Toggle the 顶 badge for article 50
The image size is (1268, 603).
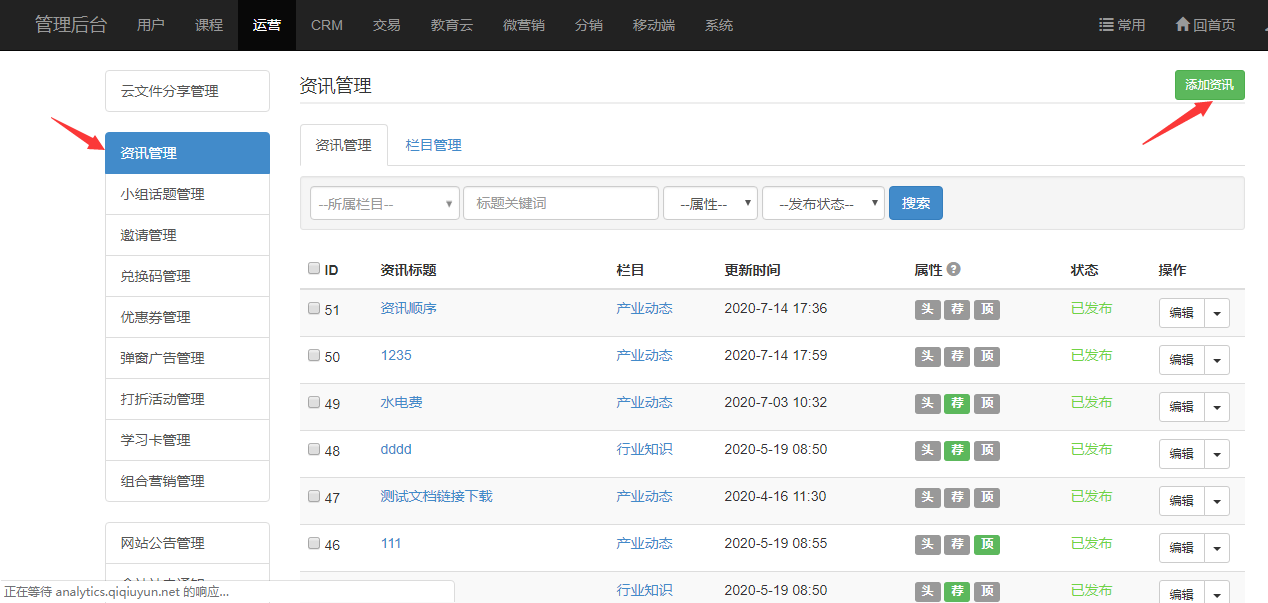pyautogui.click(x=987, y=356)
